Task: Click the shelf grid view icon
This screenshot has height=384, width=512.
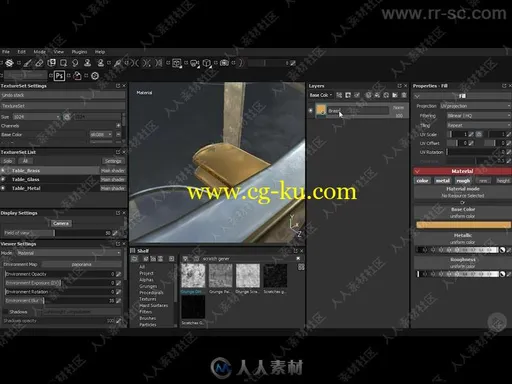Action: point(301,267)
